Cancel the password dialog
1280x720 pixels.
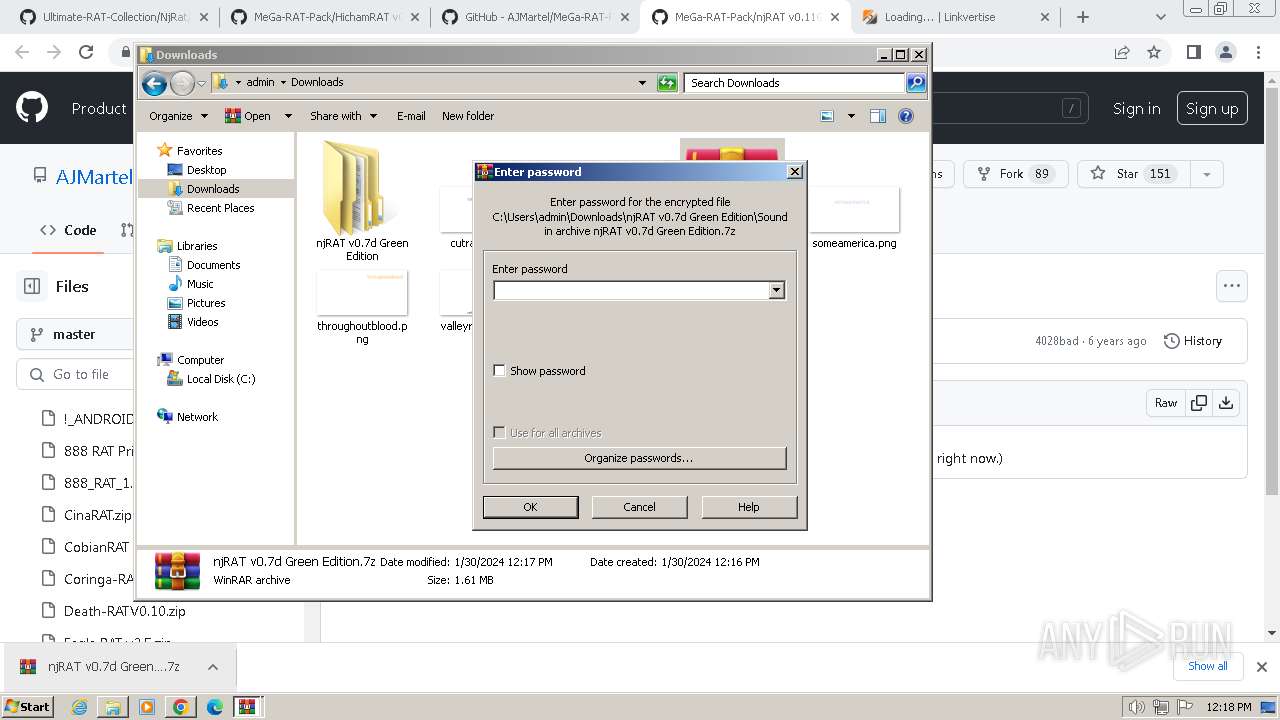[639, 507]
